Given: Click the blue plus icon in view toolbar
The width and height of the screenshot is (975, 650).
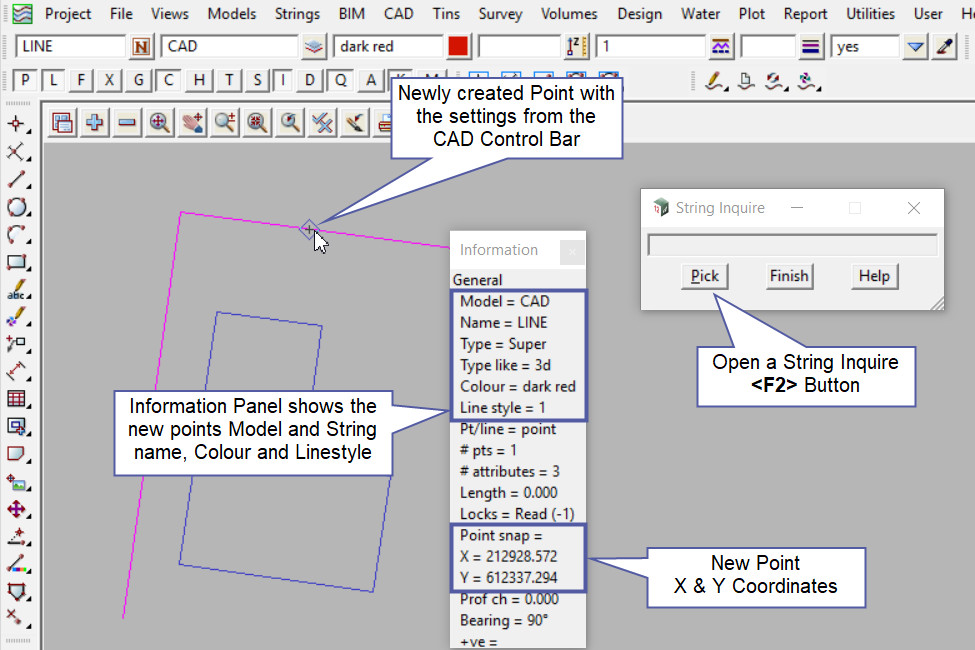Looking at the screenshot, I should (x=95, y=122).
